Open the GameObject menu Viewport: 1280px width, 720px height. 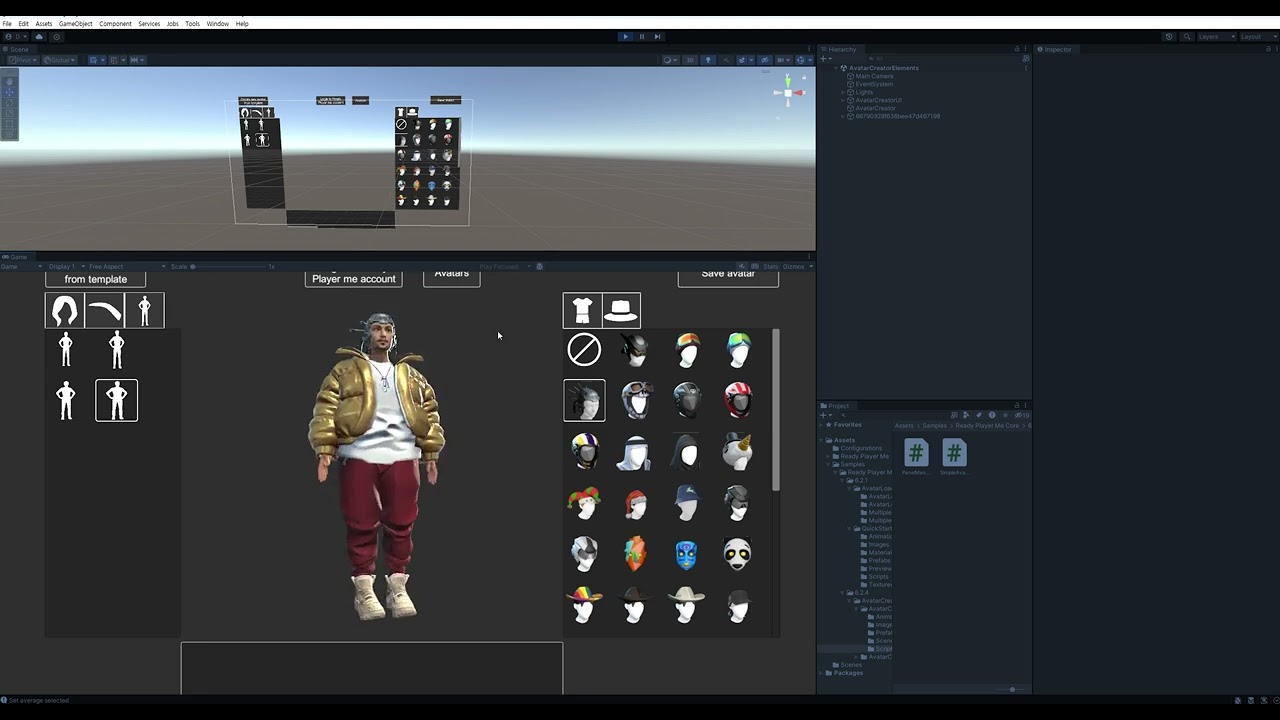pos(76,23)
